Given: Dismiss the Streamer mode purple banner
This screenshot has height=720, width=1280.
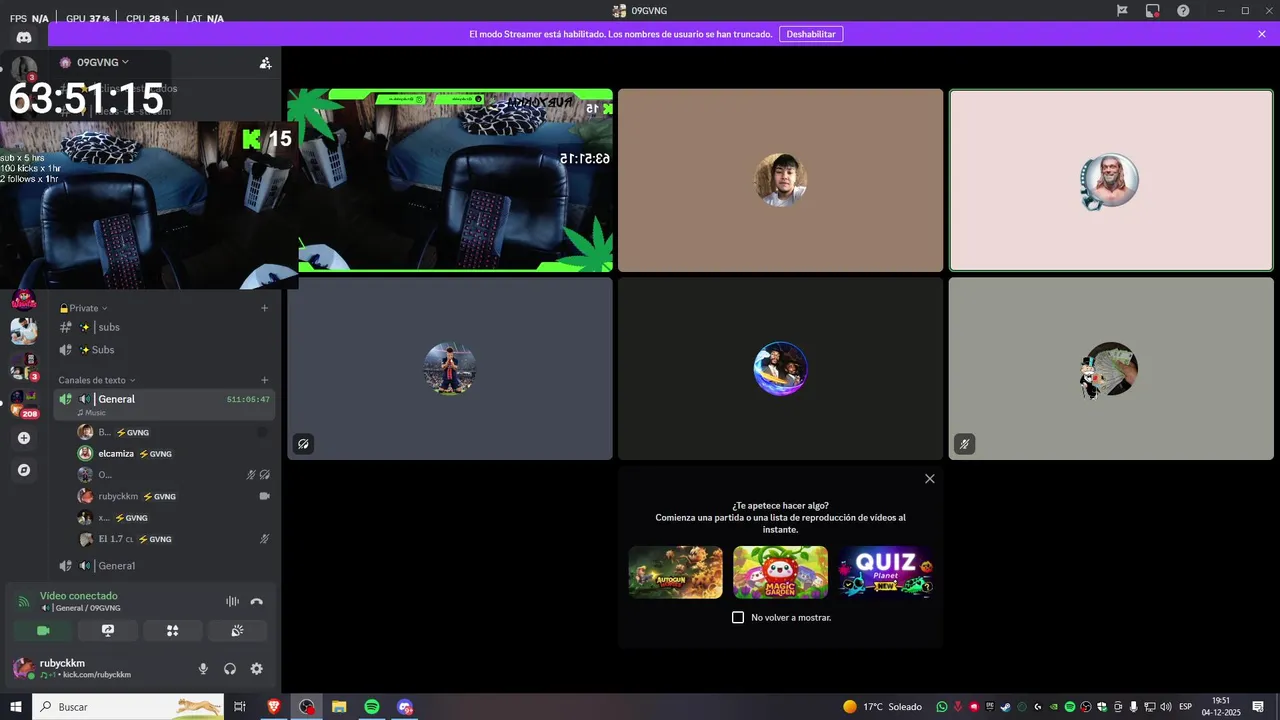Looking at the screenshot, I should coord(1262,34).
